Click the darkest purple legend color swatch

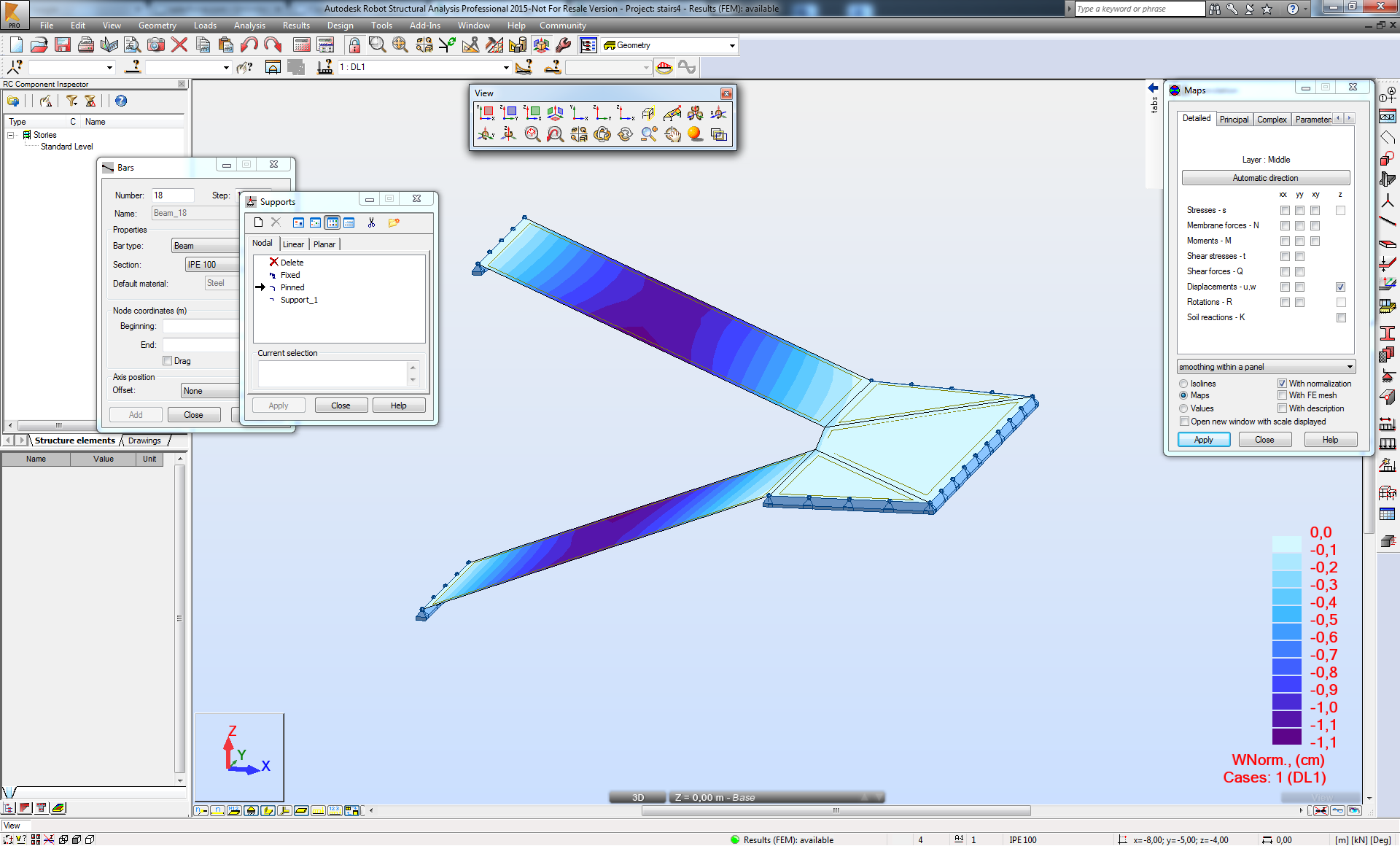[1286, 737]
